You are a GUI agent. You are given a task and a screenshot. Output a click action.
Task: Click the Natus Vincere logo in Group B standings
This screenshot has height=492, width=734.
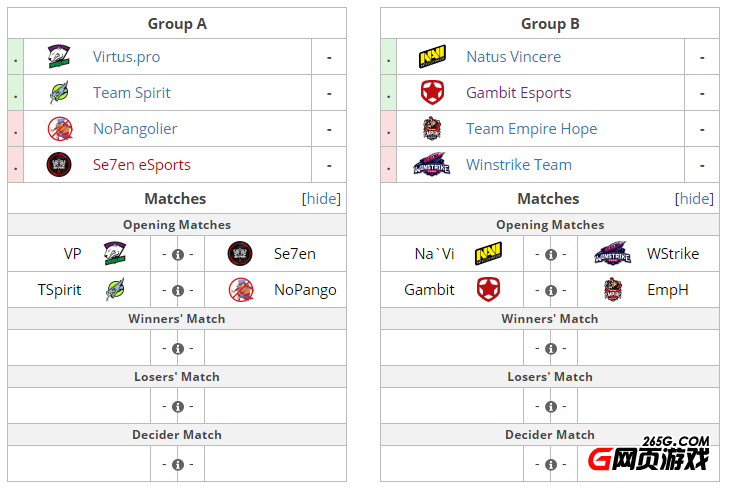[x=432, y=57]
